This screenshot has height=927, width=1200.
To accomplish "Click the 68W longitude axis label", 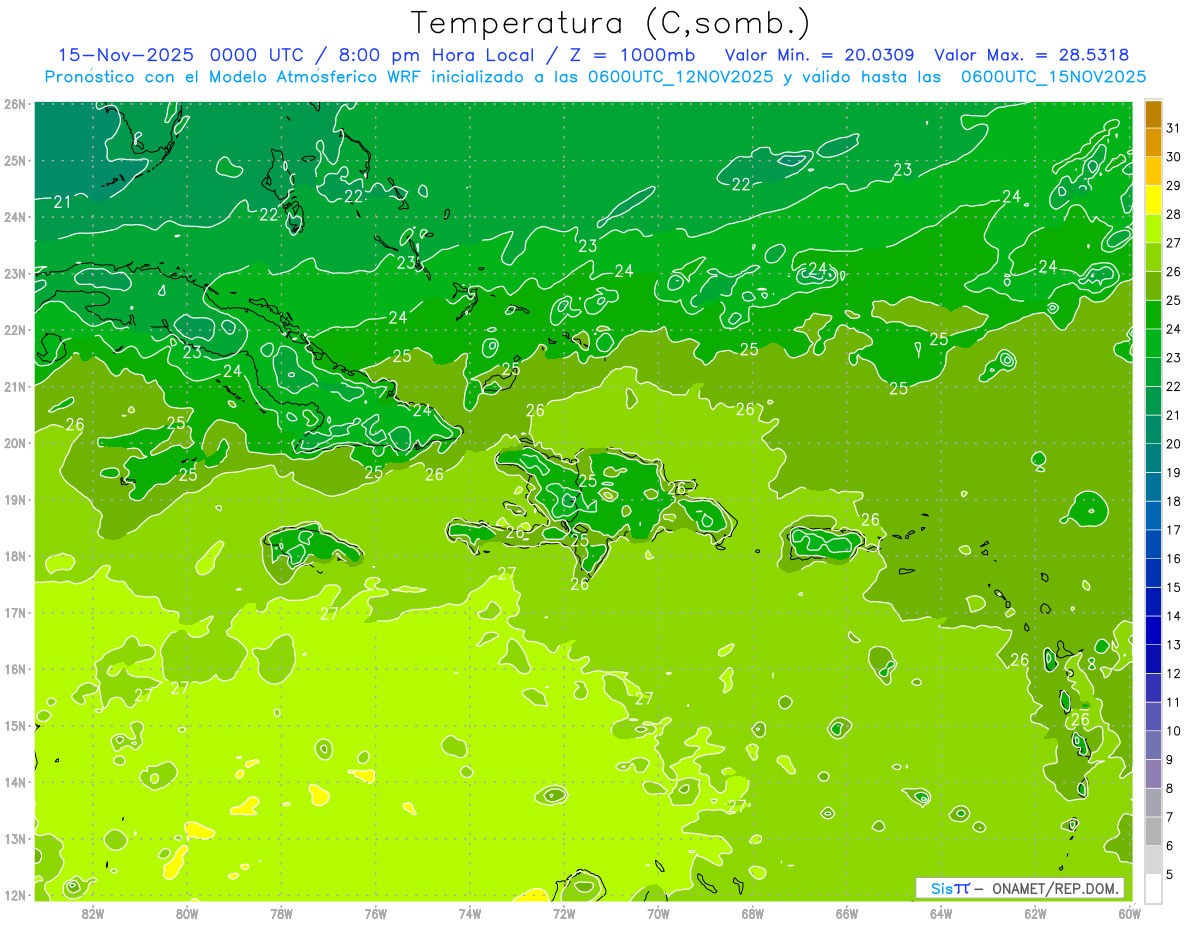I will pyautogui.click(x=753, y=913).
